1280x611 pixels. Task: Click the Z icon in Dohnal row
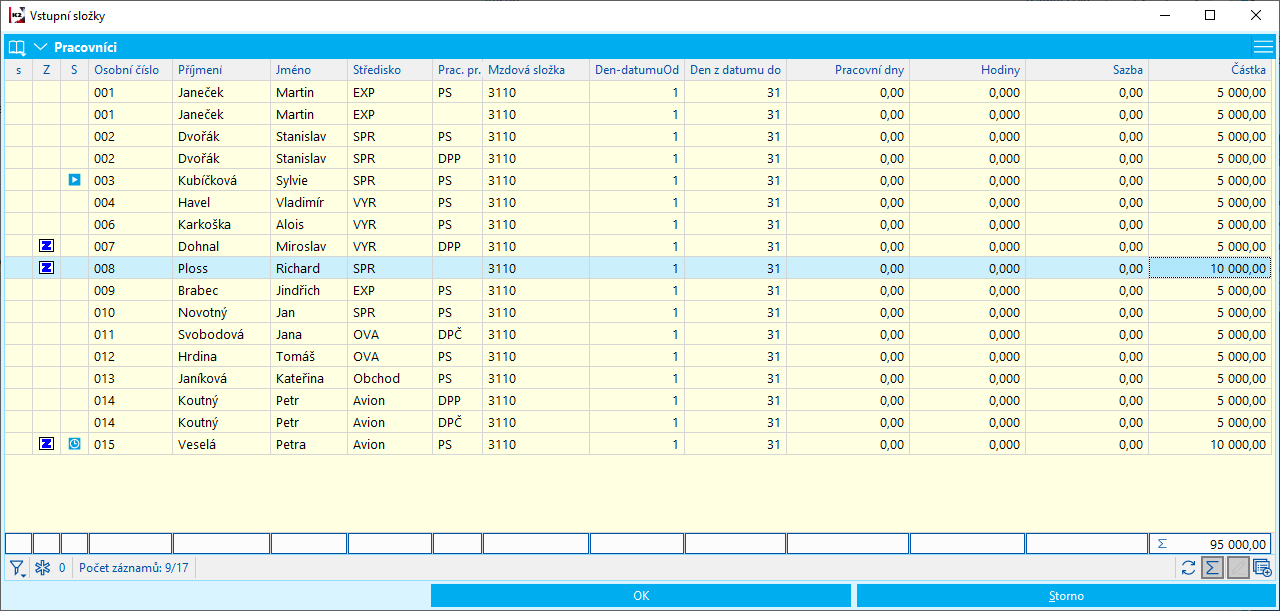46,246
